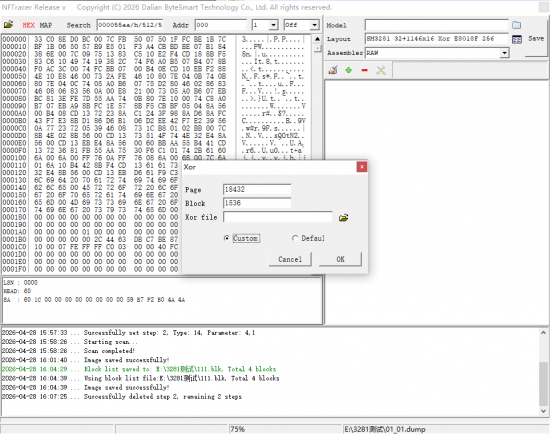Select the Custom radio option
The image size is (550, 434).
point(227,238)
